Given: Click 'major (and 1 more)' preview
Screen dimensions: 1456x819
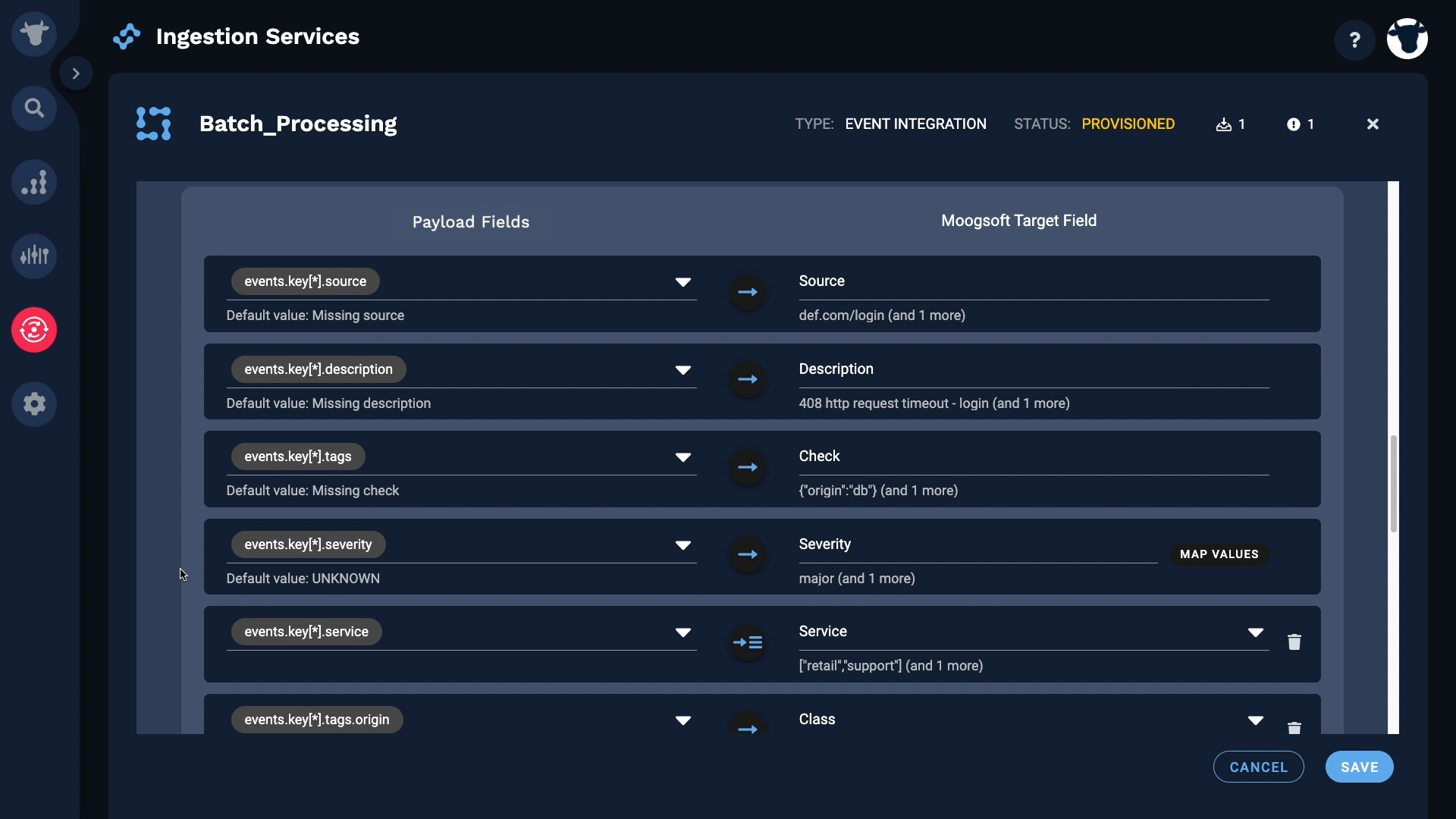Looking at the screenshot, I should 857,579.
